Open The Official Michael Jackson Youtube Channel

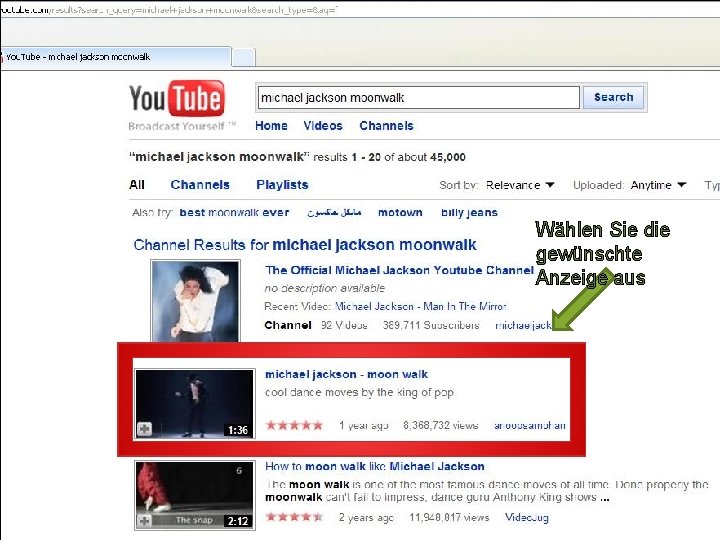pyautogui.click(x=399, y=270)
